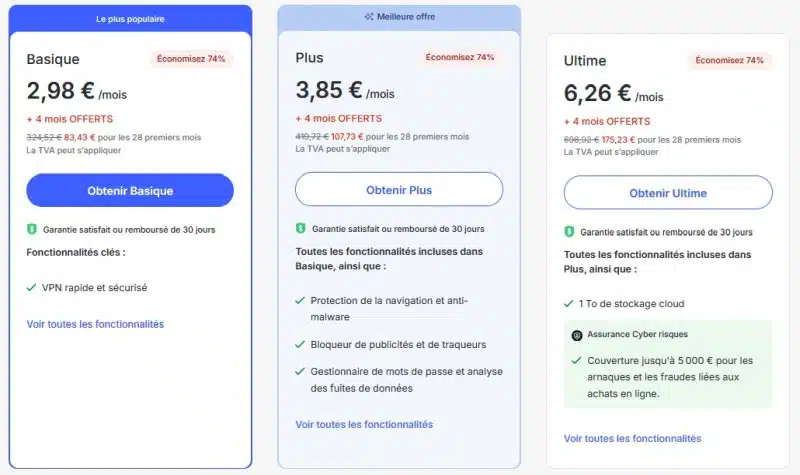Open Voir toutes les fonctionnalités under Ultime
800x475 pixels.
[x=633, y=438]
